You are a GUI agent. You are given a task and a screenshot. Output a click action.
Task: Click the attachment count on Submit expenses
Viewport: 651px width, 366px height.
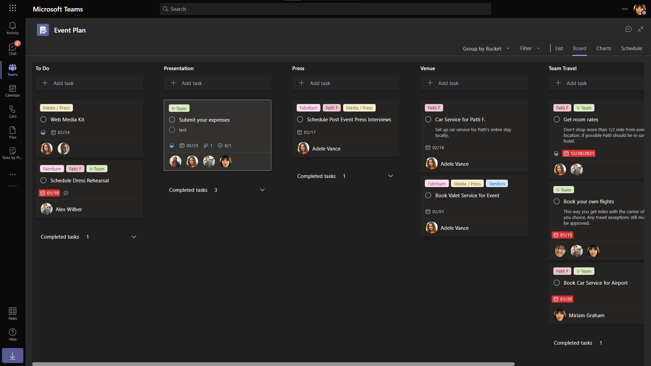[208, 146]
